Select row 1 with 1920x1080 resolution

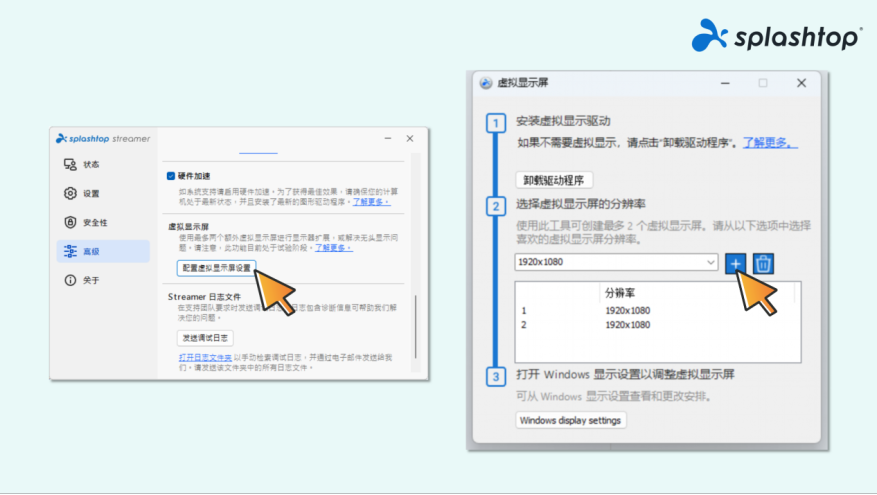[x=657, y=310]
